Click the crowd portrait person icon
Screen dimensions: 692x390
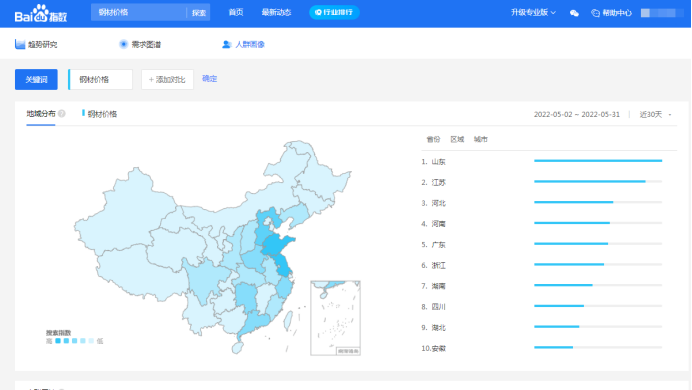[226, 44]
